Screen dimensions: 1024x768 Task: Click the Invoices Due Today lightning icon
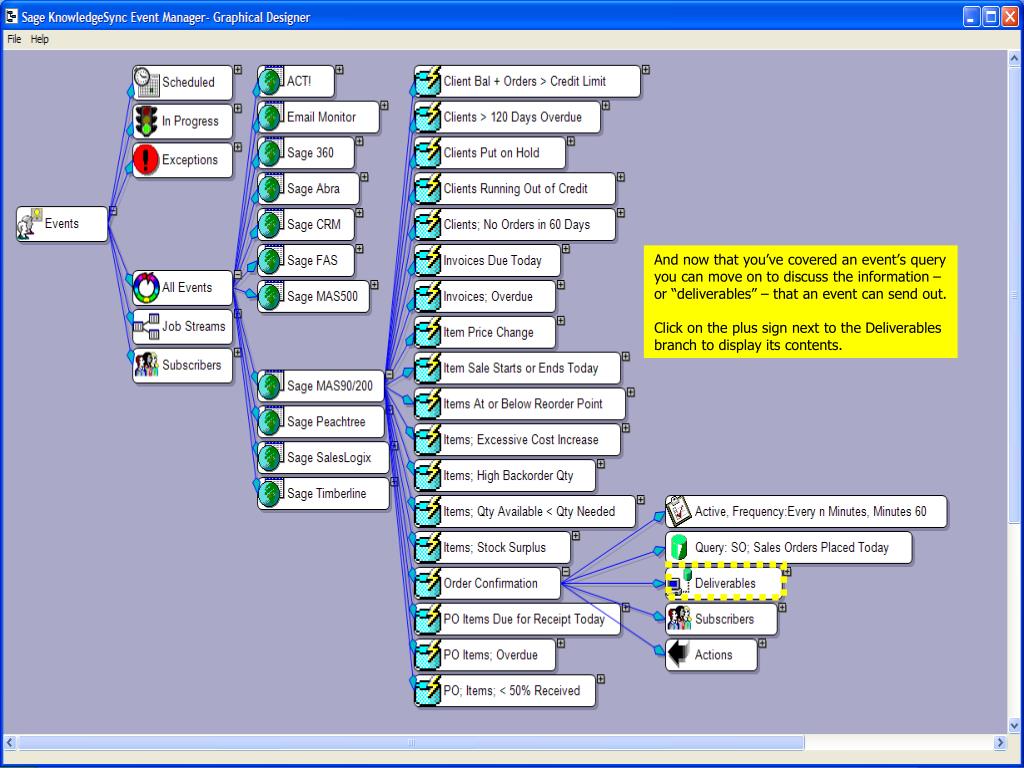coord(428,261)
